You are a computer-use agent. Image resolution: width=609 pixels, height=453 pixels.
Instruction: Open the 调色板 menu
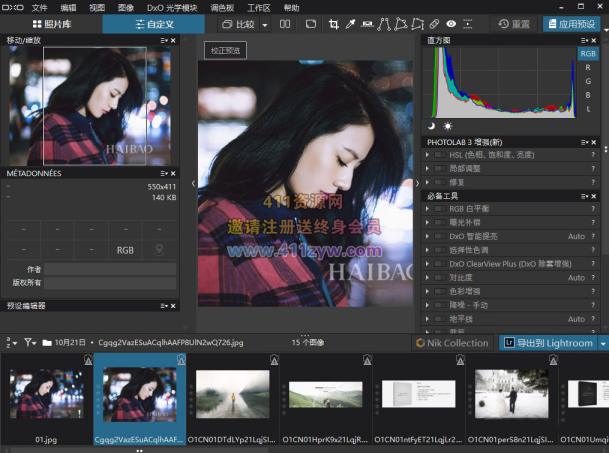pos(224,7)
